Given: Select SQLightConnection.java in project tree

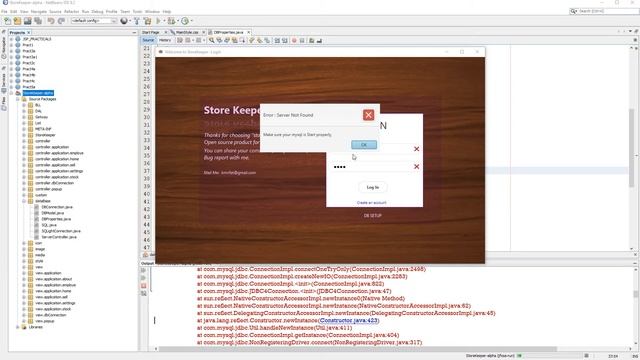Looking at the screenshot, I should click(x=61, y=231).
